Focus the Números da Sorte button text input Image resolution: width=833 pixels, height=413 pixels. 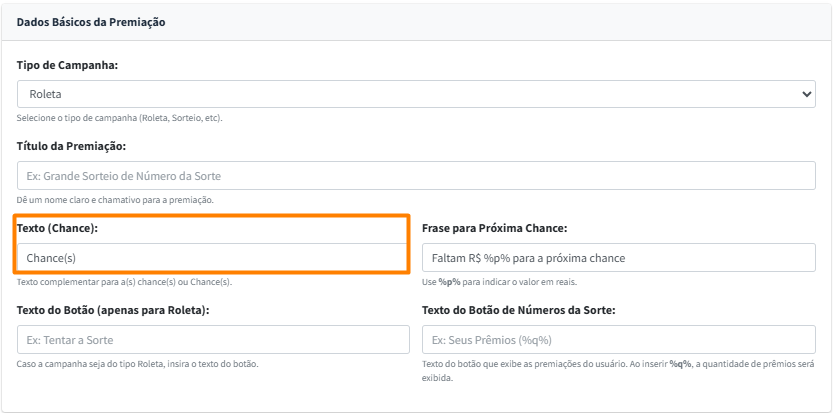(x=618, y=340)
